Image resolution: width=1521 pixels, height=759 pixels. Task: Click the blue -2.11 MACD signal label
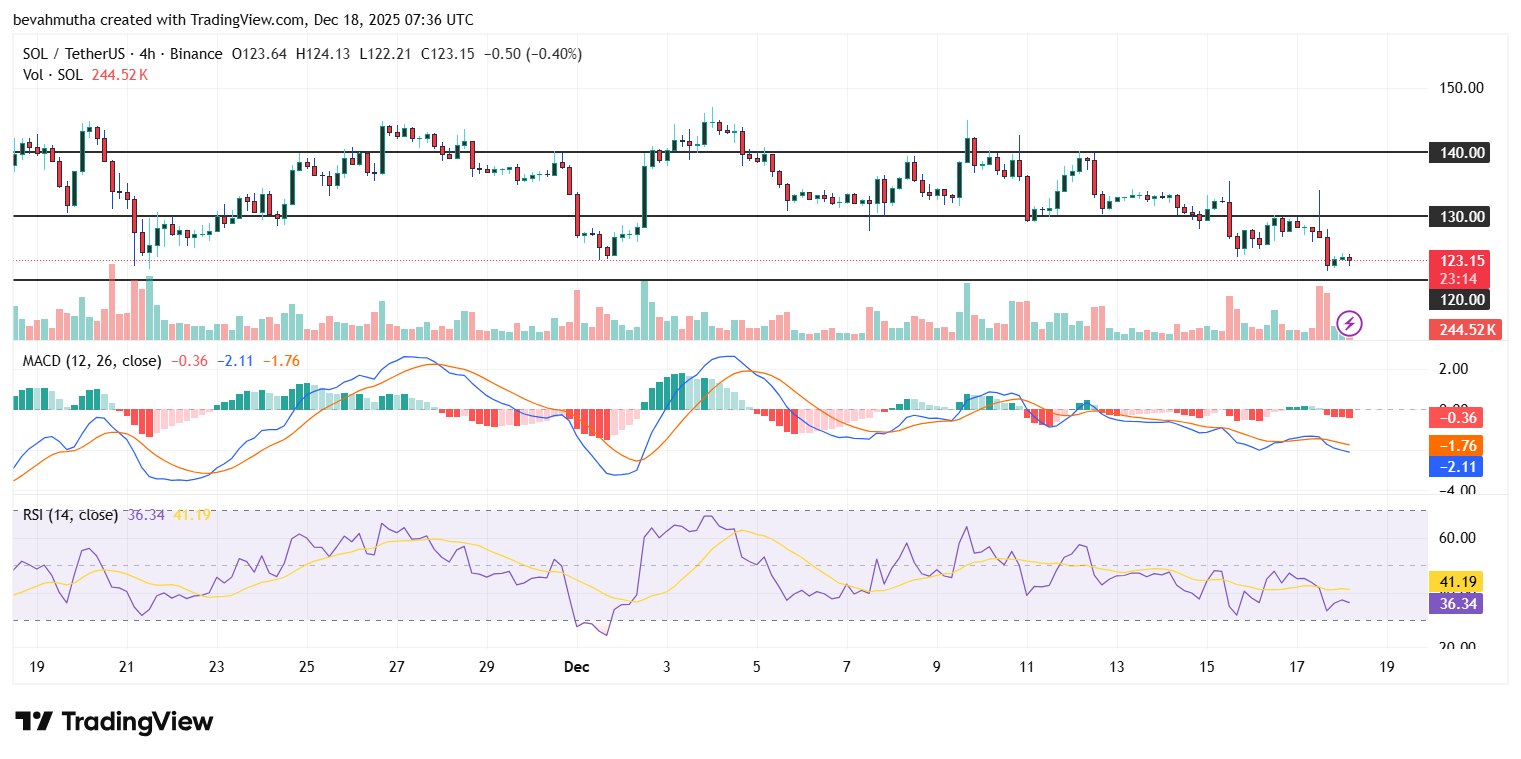pos(1458,466)
